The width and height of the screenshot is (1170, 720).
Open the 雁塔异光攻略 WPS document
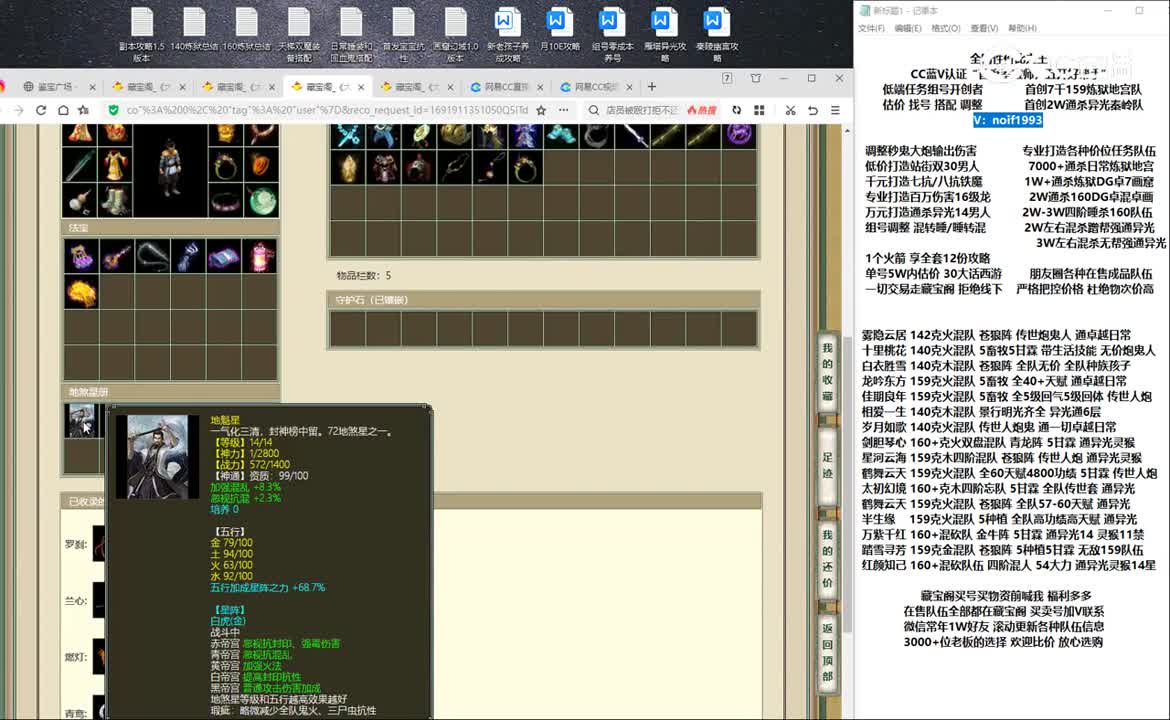pos(664,34)
